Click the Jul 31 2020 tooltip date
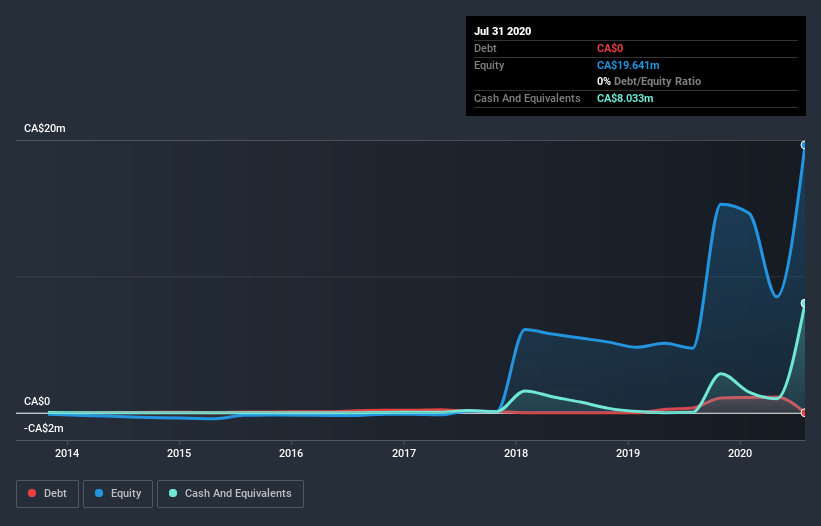821x526 pixels. click(503, 31)
